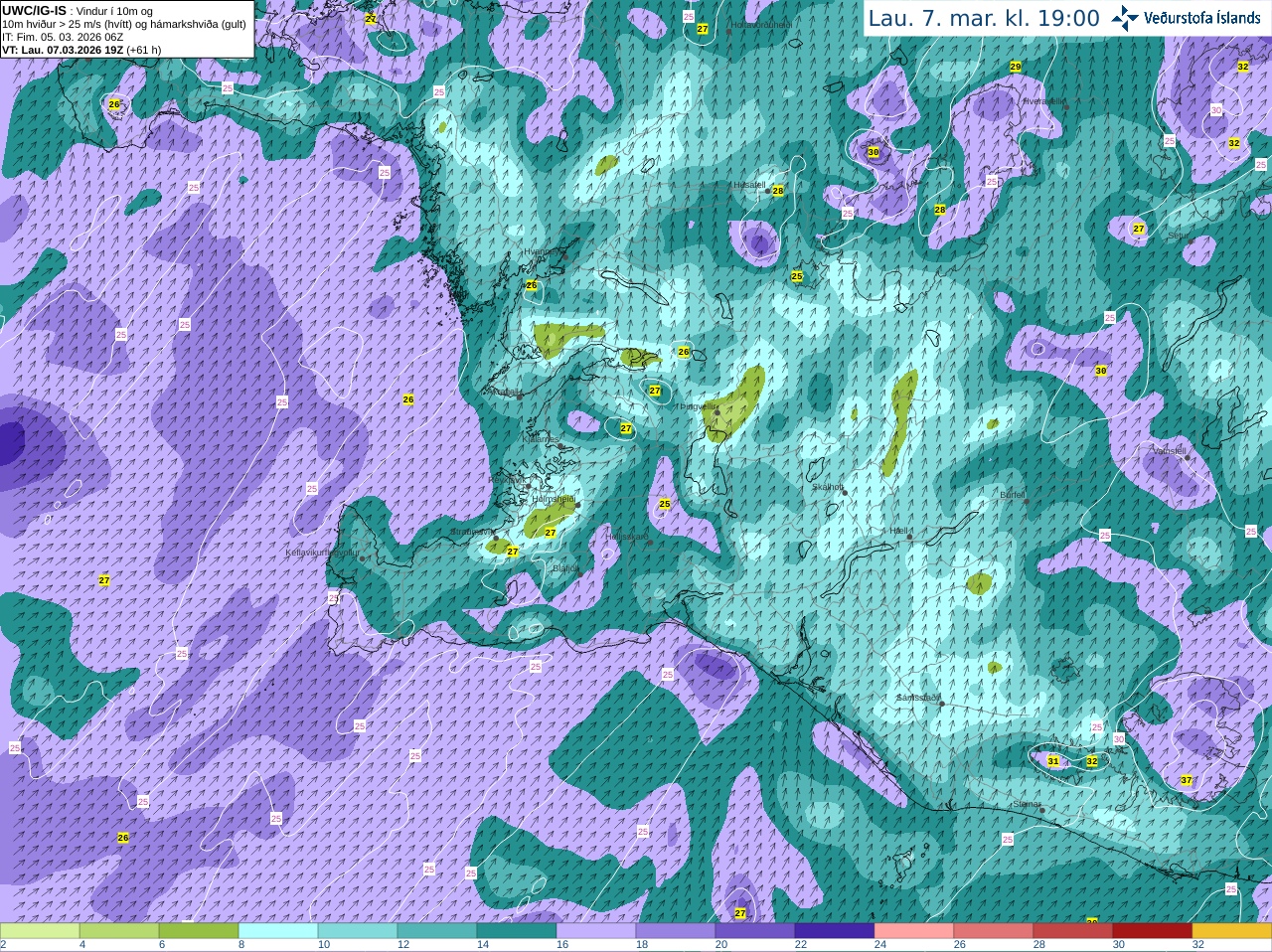Pick the 12–14 m/s teal legend swatch

437,931
